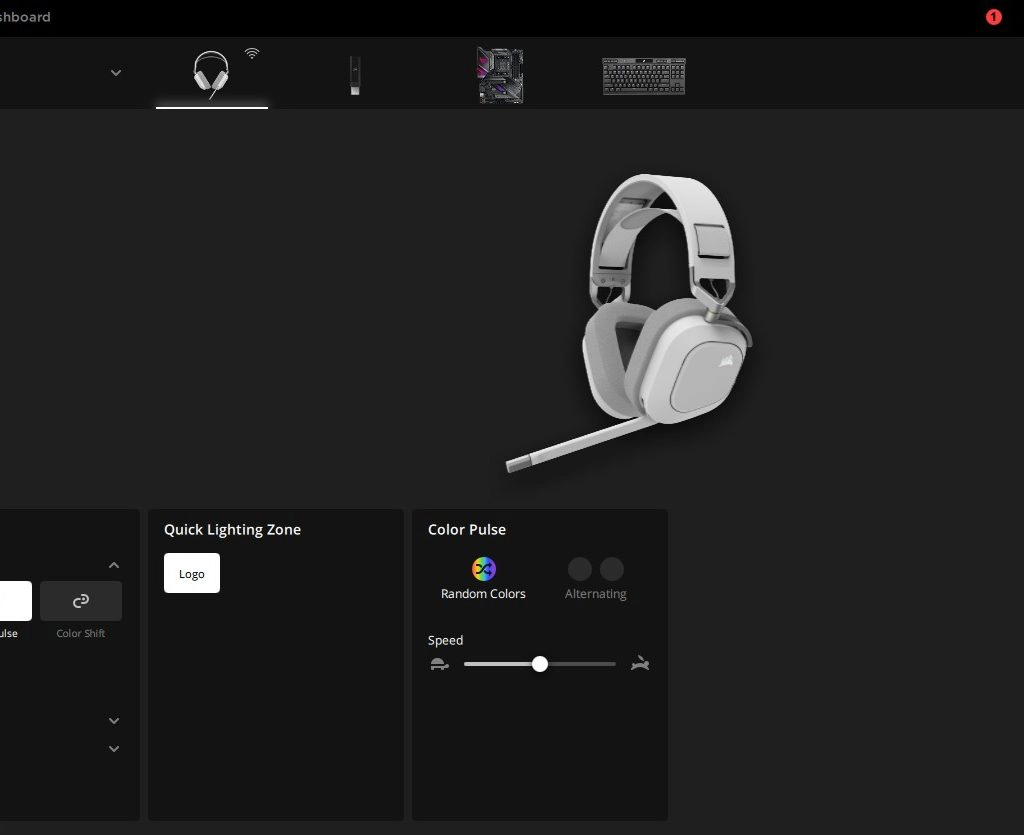Choose the Alternating color mode
This screenshot has height=835, width=1024.
595,570
